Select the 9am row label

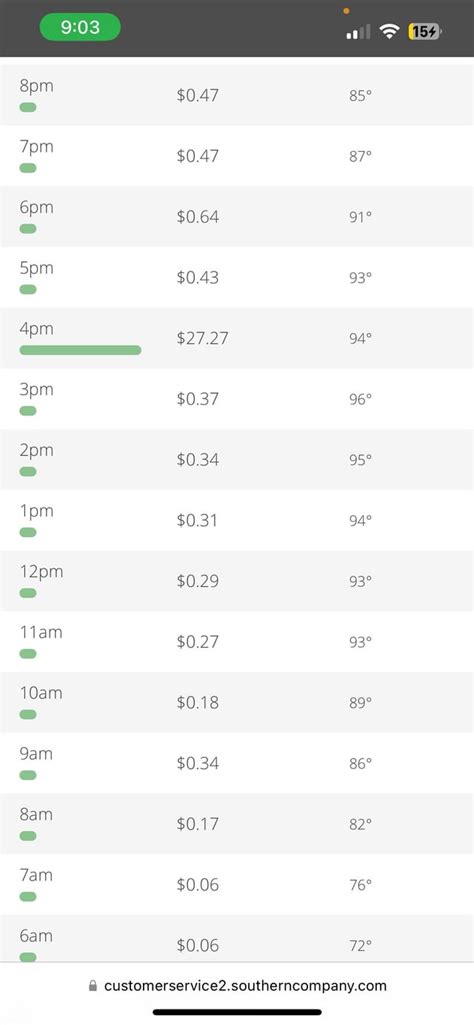click(36, 754)
